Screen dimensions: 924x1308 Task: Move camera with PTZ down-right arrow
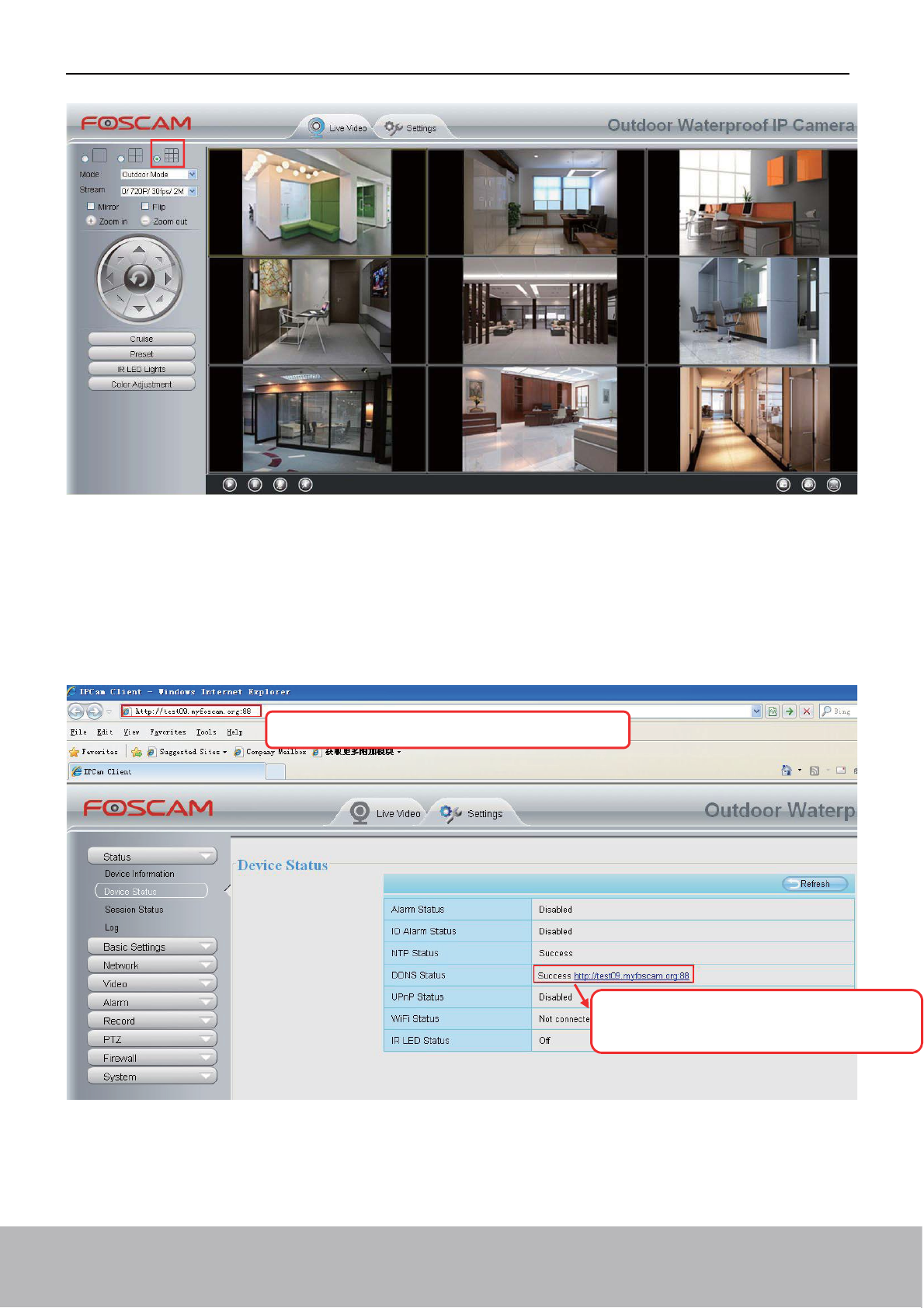click(x=159, y=298)
